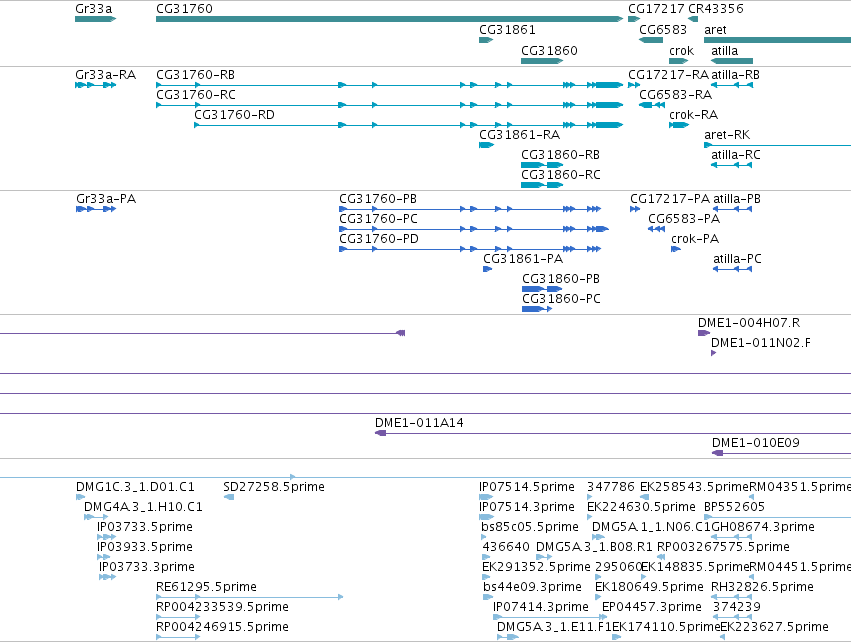Select EST DMG1C.3_1.D01.C1
Image resolution: width=851 pixels, height=642 pixels.
tap(135, 487)
